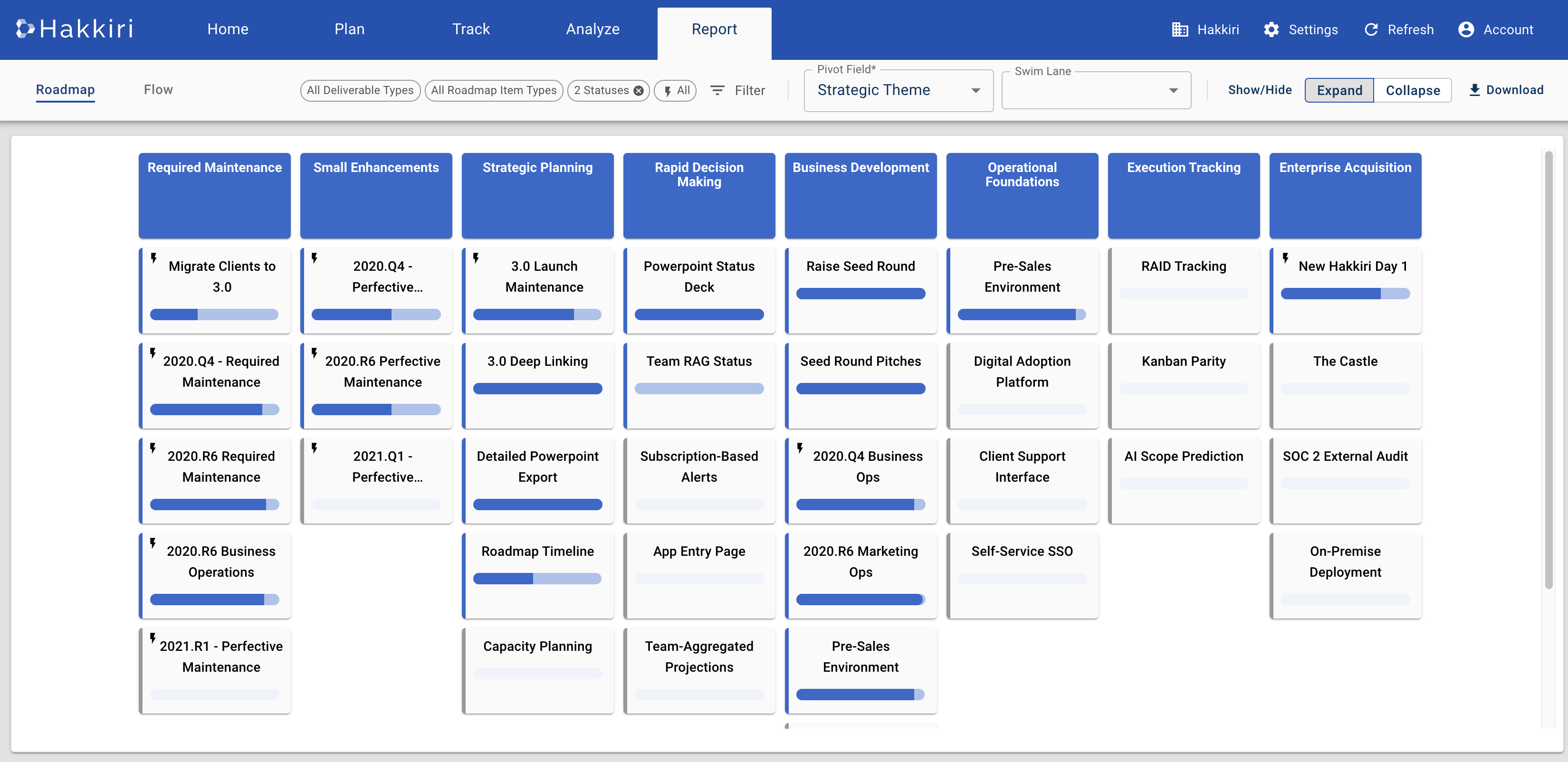Click lightning bolt on Migrate Clients card
The height and width of the screenshot is (762, 1568).
[x=154, y=257]
